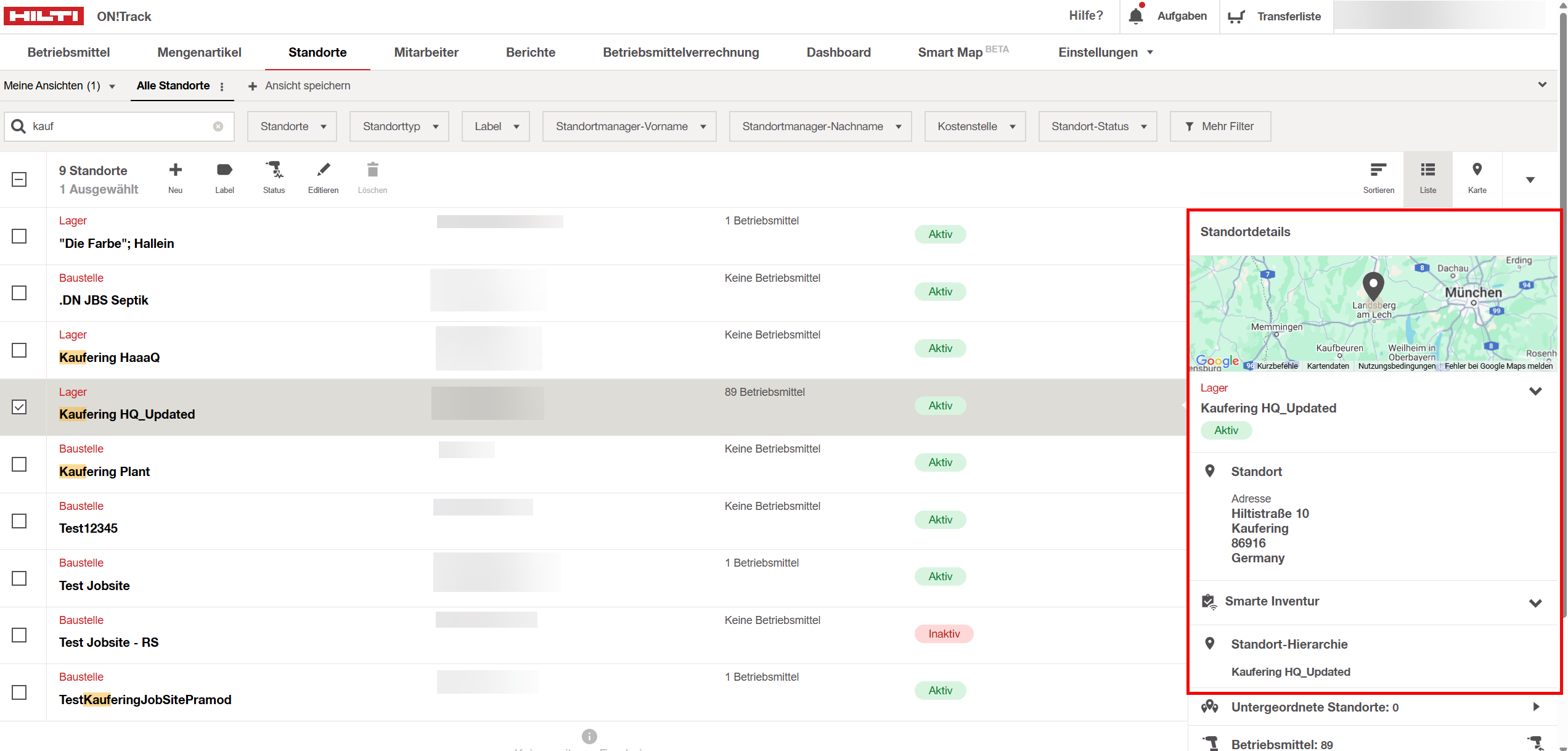Image resolution: width=1568 pixels, height=751 pixels.
Task: Open the Dashboard tab
Action: pyautogui.click(x=838, y=52)
